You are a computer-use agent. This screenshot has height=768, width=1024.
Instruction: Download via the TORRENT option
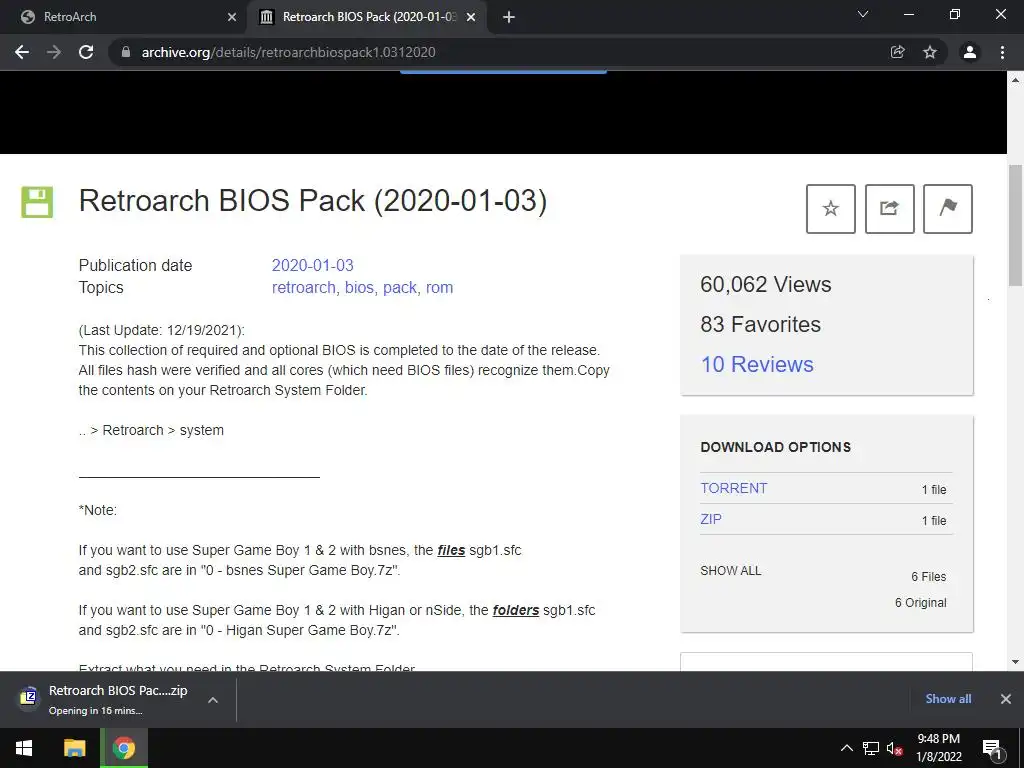(733, 488)
